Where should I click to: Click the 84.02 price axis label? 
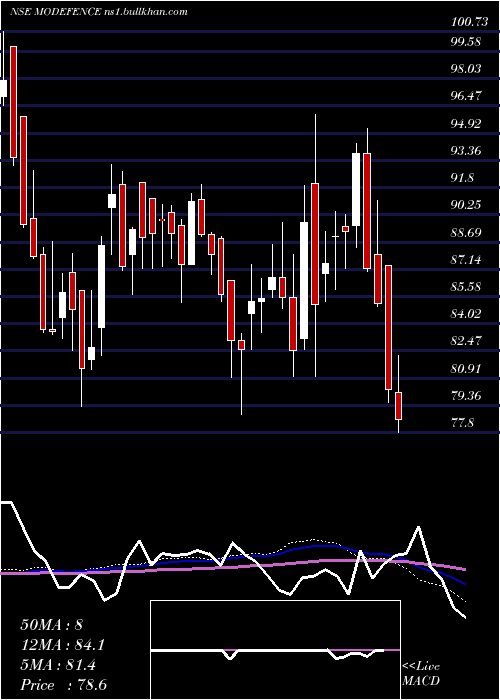pyautogui.click(x=467, y=314)
